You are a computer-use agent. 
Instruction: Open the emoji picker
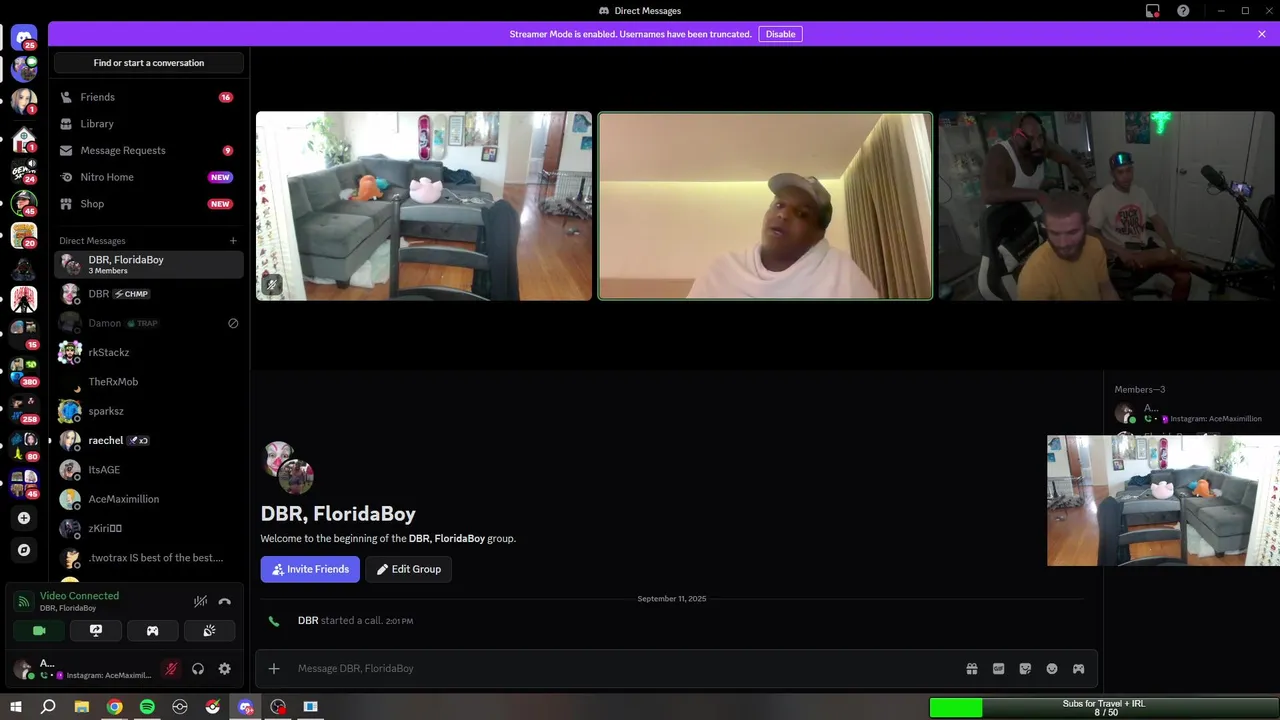pyautogui.click(x=1052, y=669)
